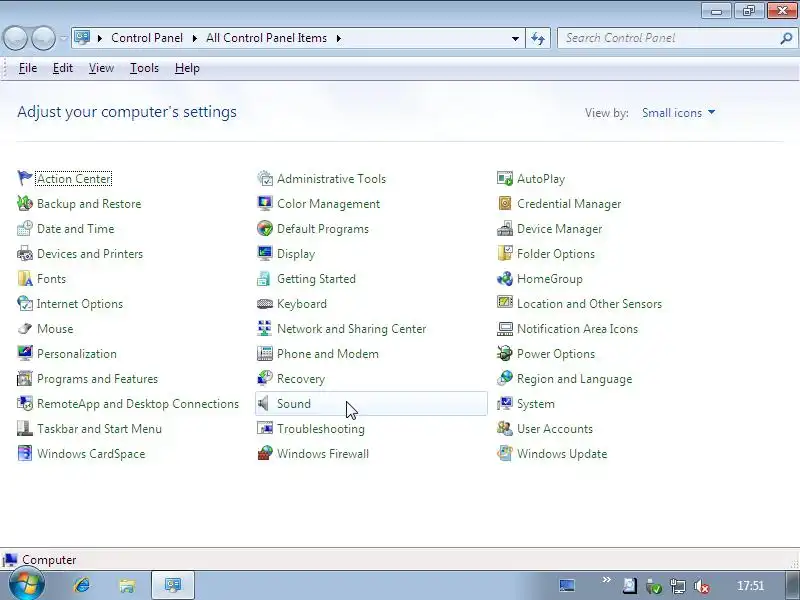
Task: Open the Recovery link
Action: 301,379
